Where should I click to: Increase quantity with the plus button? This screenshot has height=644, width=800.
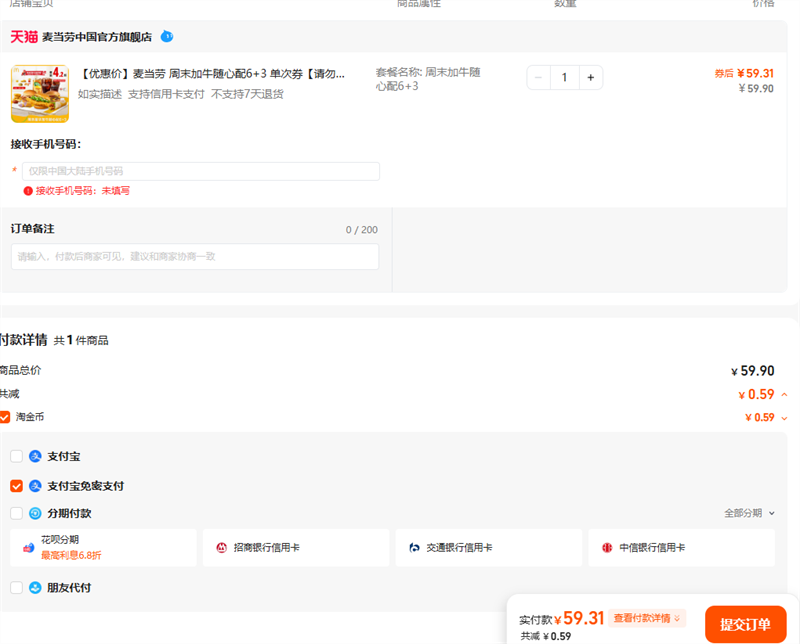point(590,78)
